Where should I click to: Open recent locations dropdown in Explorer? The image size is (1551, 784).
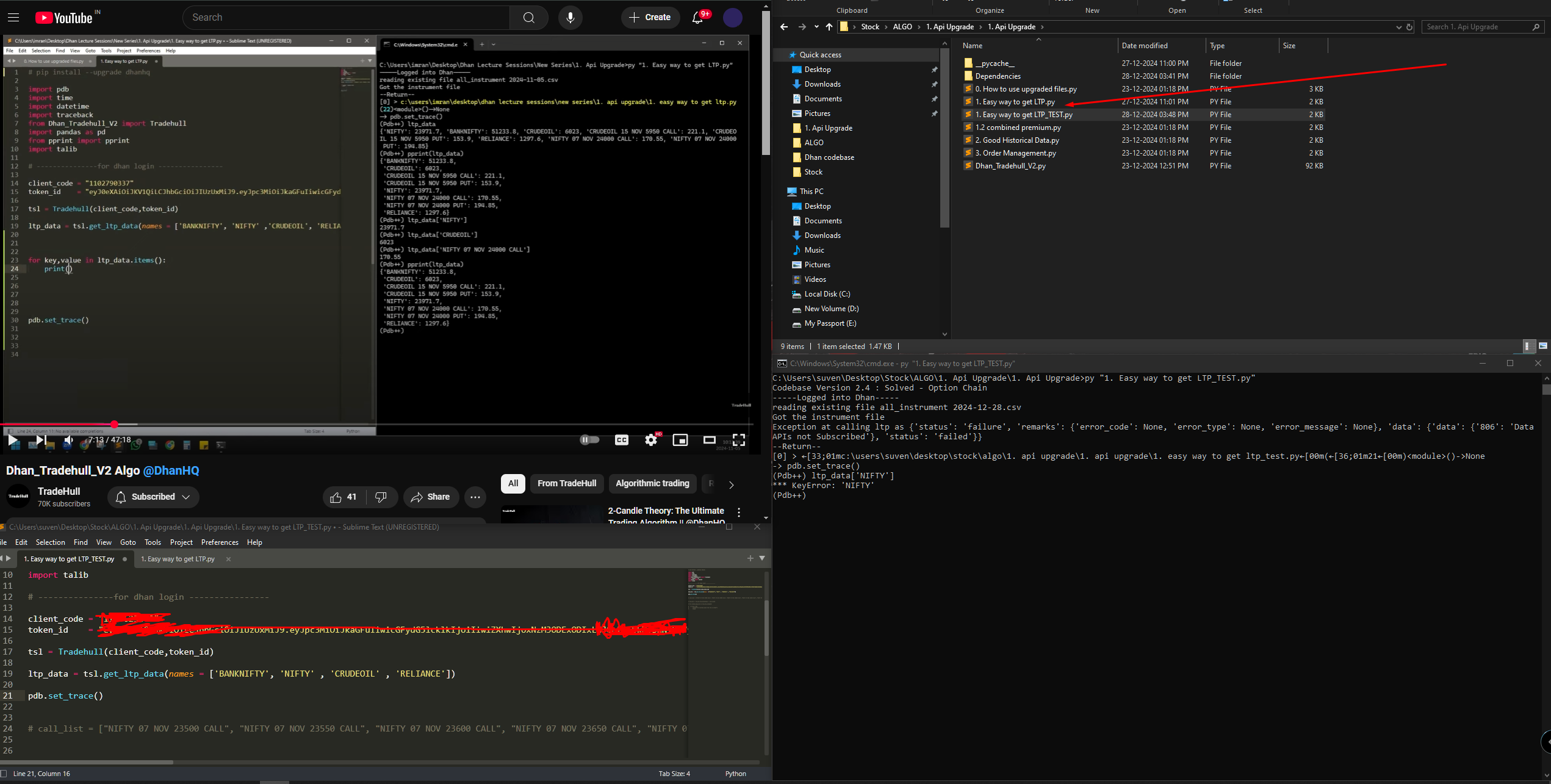816,27
